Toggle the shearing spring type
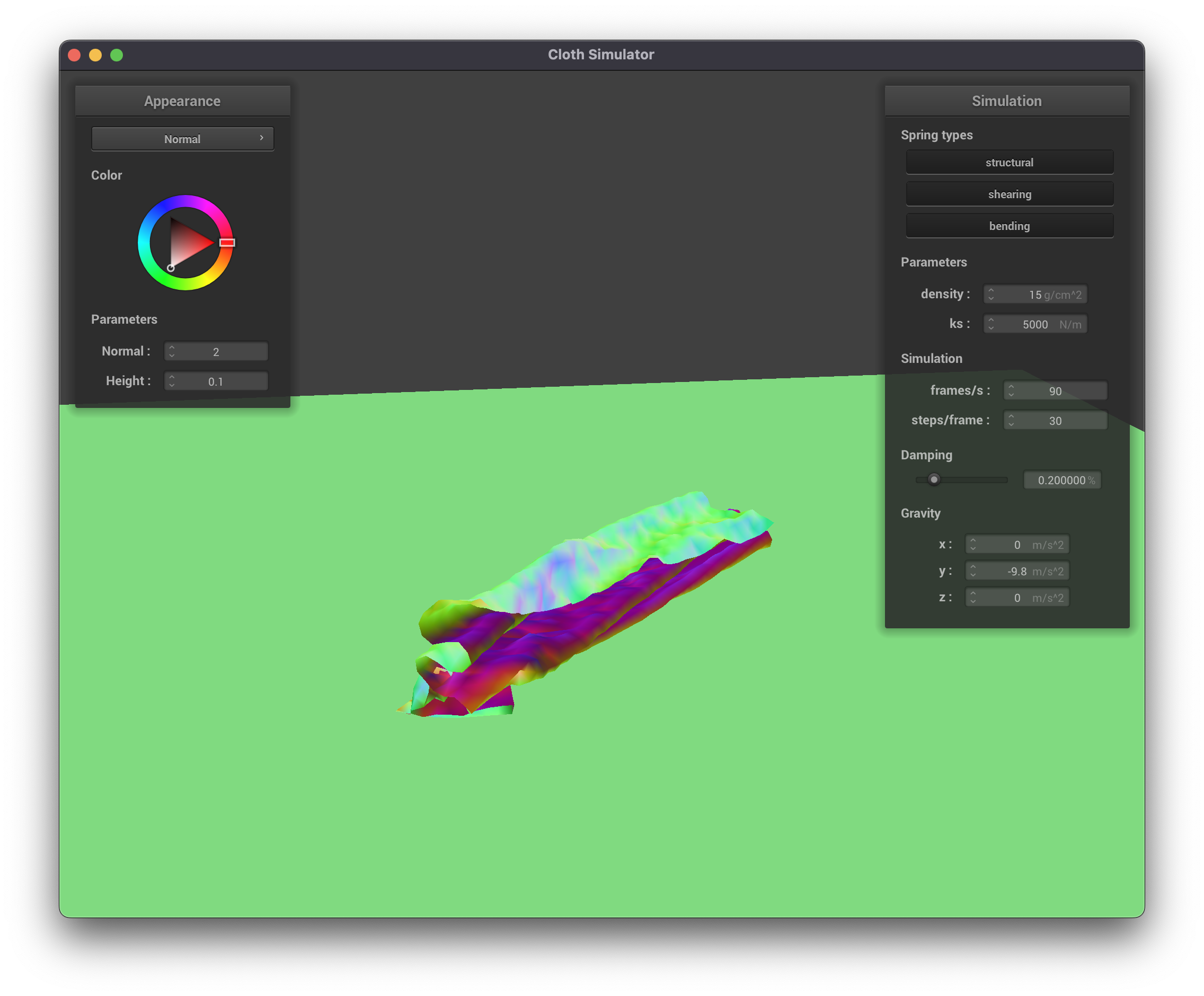 (1009, 194)
